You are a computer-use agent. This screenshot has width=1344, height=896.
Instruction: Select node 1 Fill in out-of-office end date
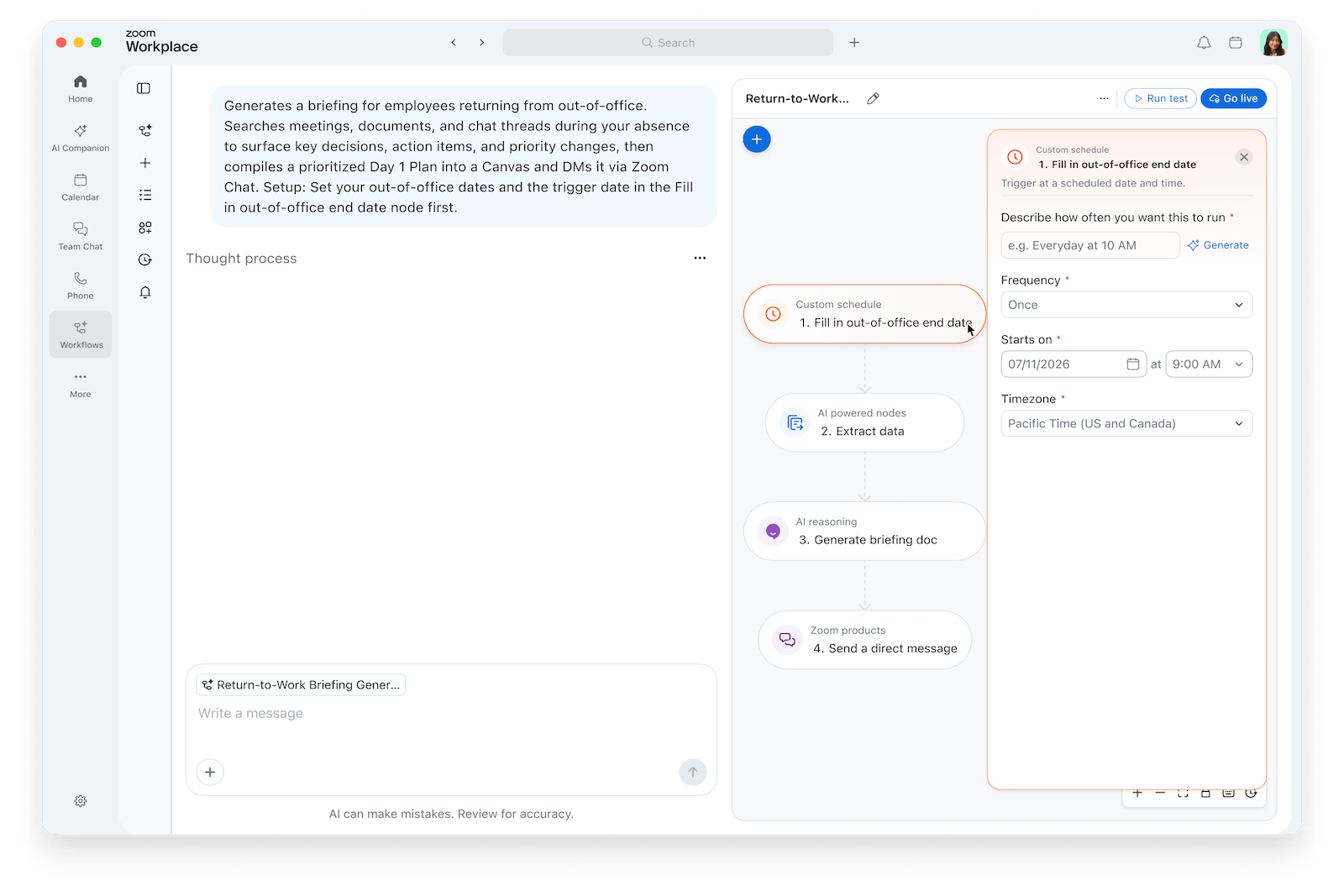pos(864,314)
